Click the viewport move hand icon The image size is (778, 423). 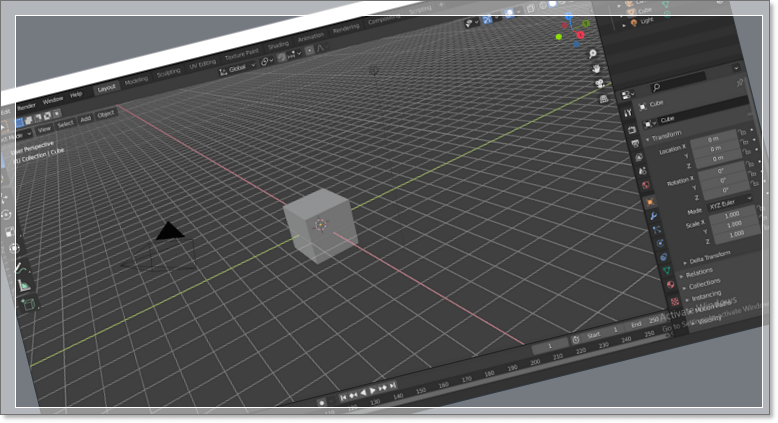tap(596, 68)
